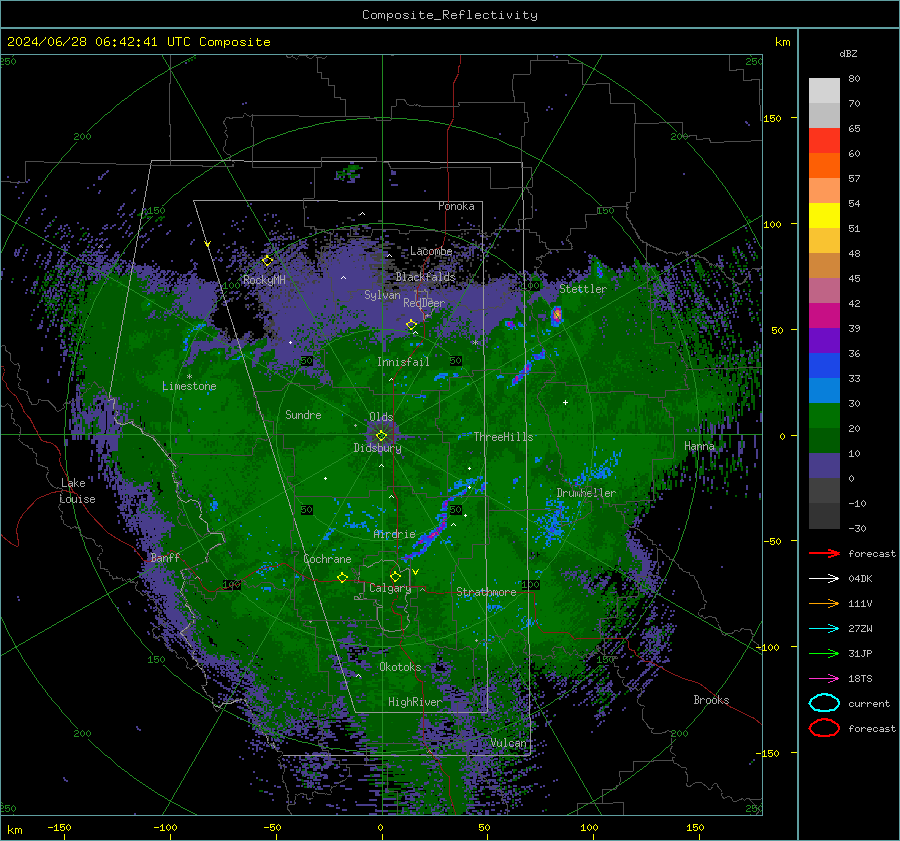Click the Banff label
The height and width of the screenshot is (841, 900).
click(x=165, y=557)
